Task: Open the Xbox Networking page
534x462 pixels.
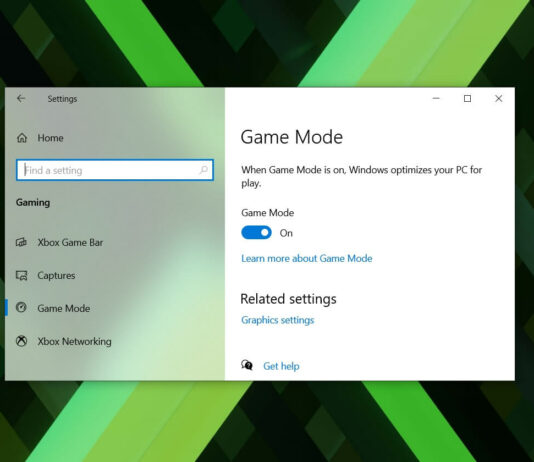Action: (x=74, y=341)
